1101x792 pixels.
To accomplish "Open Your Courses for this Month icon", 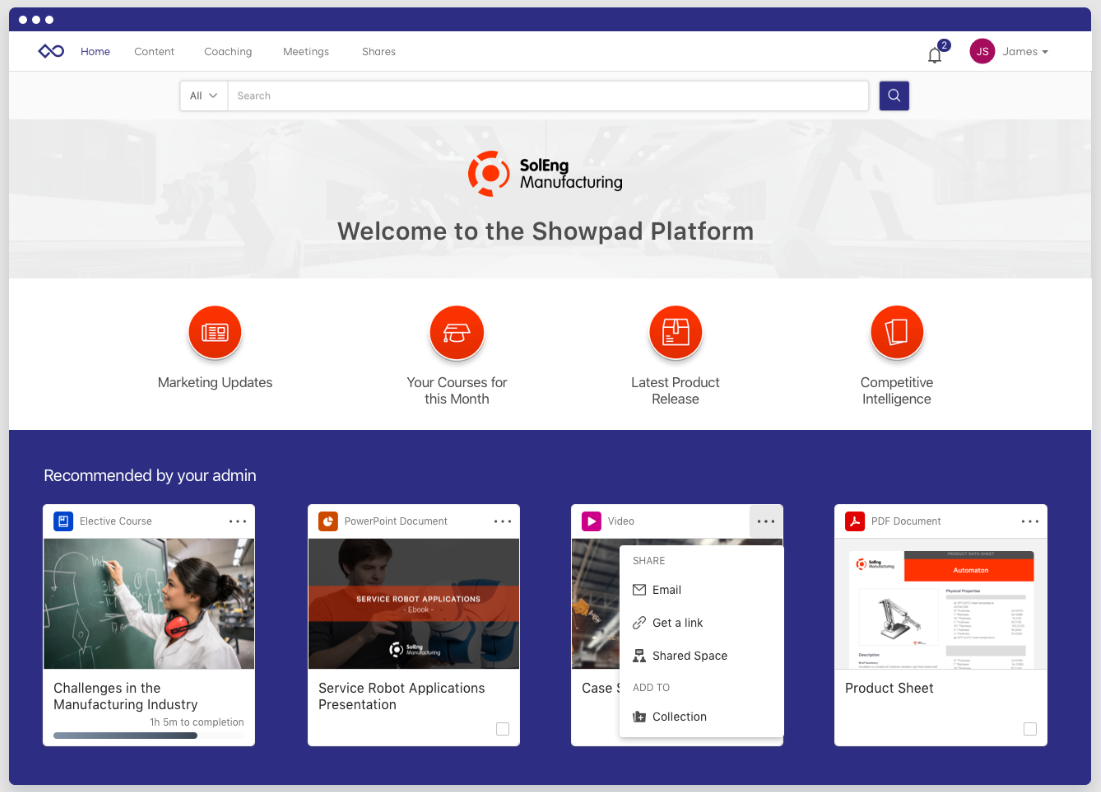I will [456, 332].
